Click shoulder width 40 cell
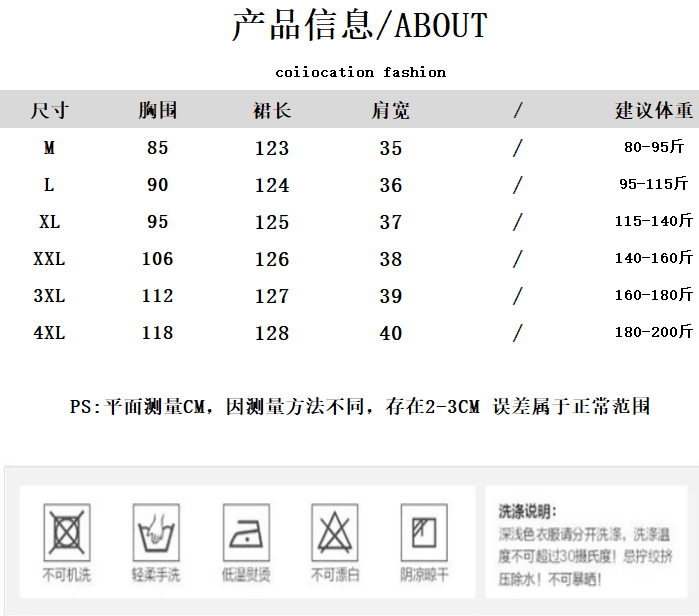The width and height of the screenshot is (699, 616). pos(391,333)
